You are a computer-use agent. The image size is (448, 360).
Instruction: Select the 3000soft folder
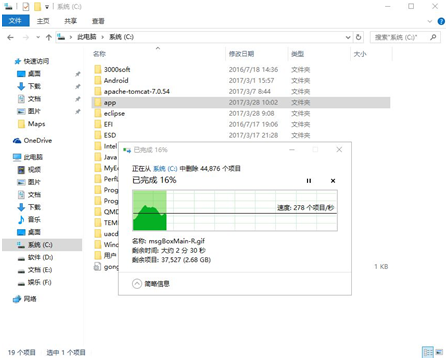(117, 69)
